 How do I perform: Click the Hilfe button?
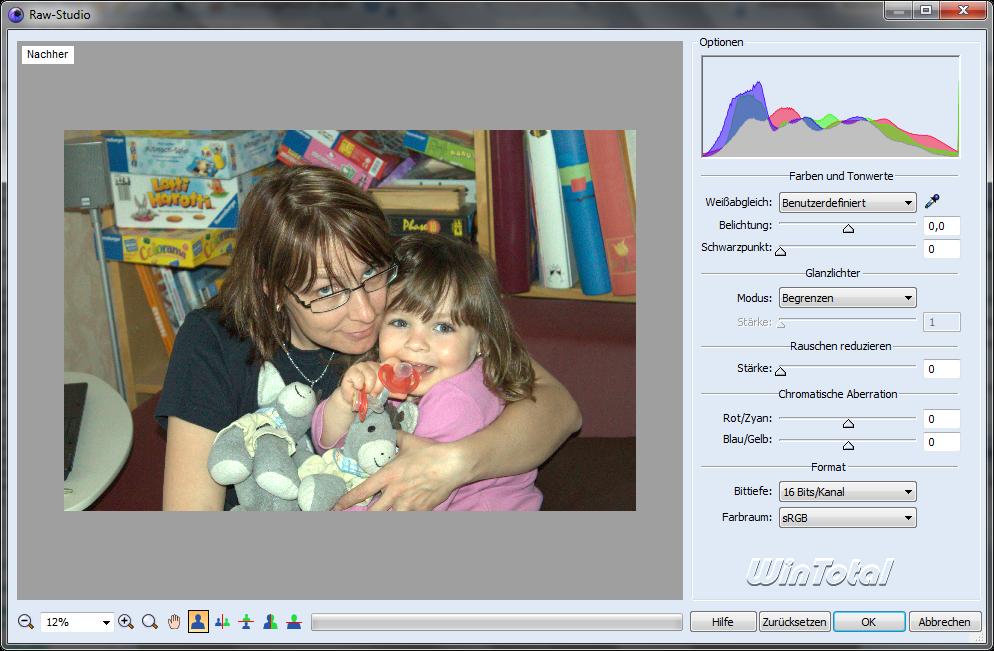coord(723,622)
